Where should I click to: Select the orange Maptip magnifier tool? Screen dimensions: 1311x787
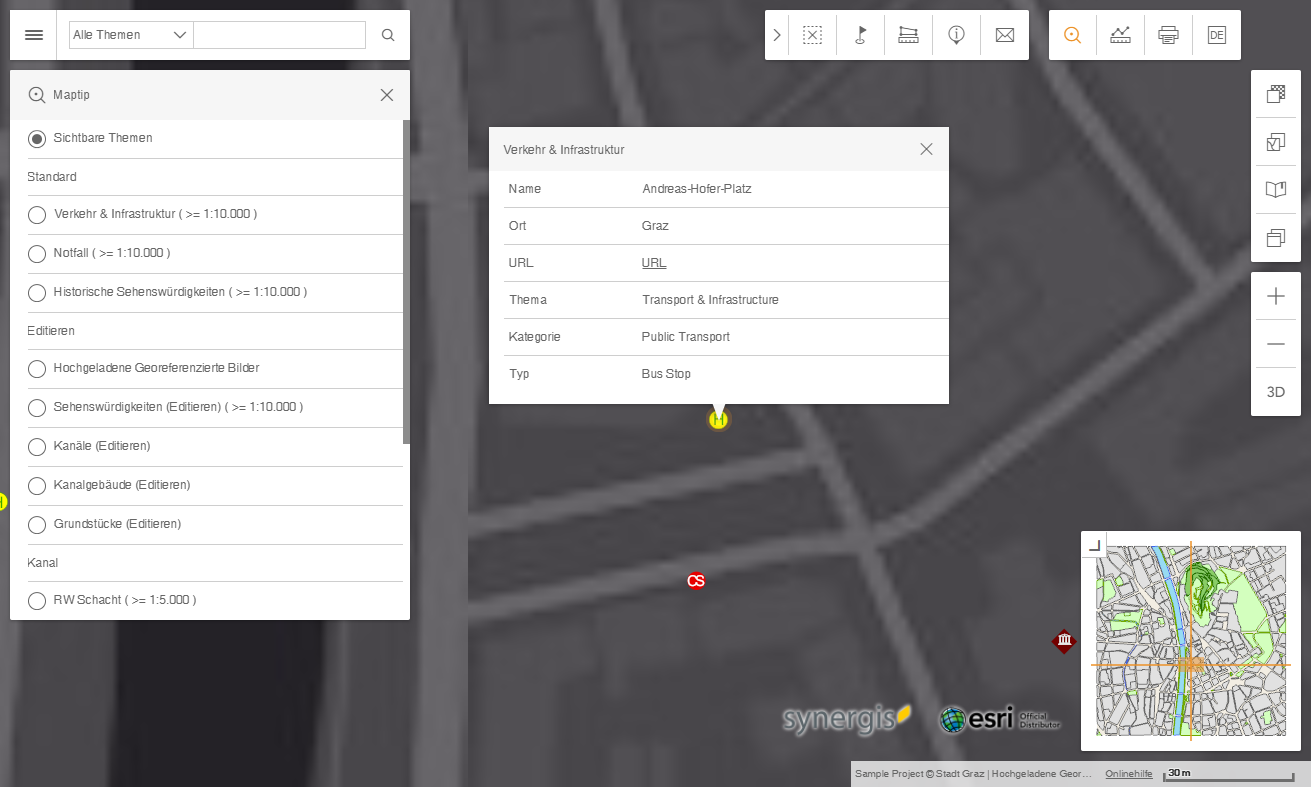(x=1072, y=34)
